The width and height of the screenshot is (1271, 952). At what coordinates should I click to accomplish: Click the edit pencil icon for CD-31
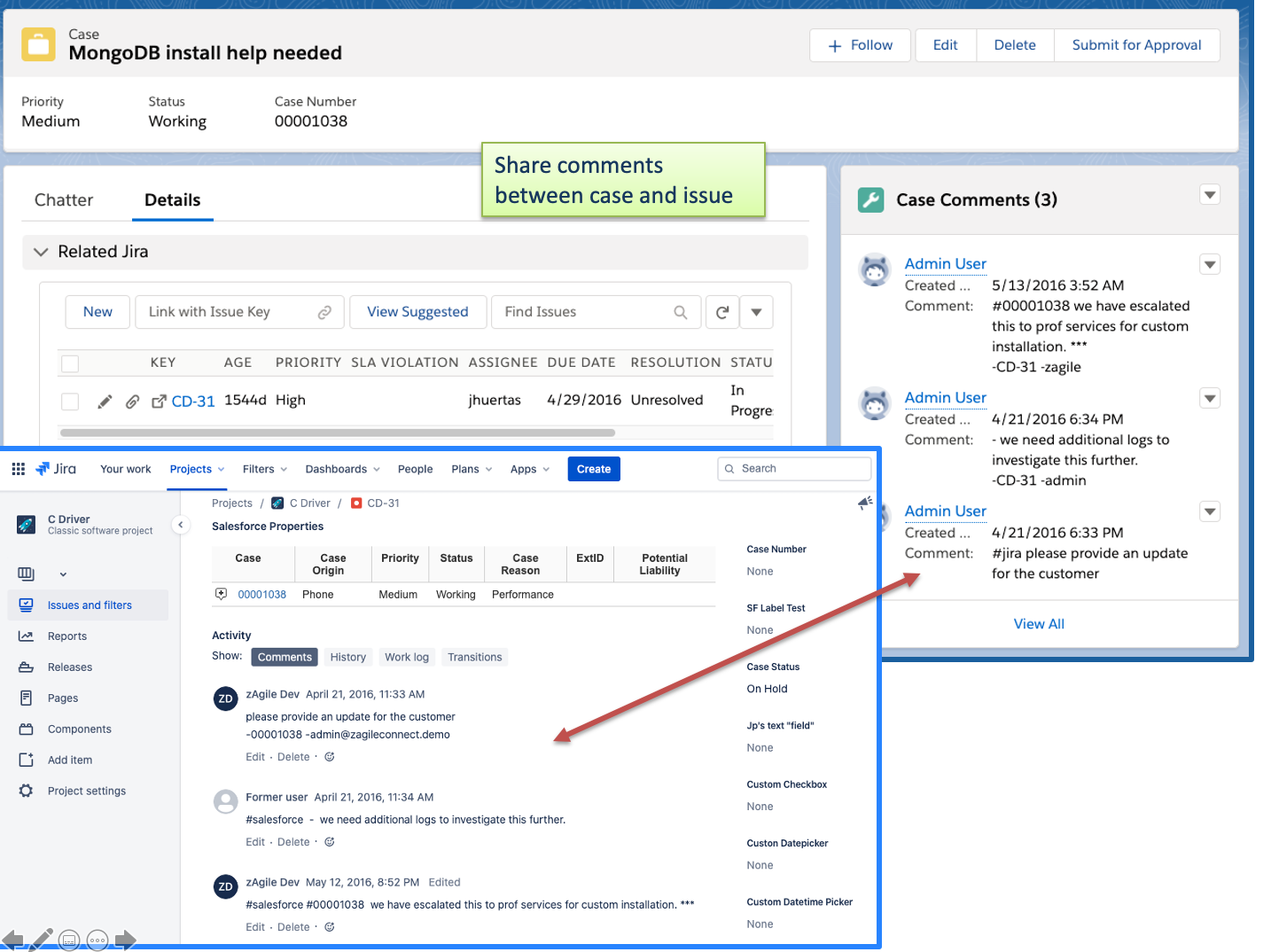click(105, 402)
